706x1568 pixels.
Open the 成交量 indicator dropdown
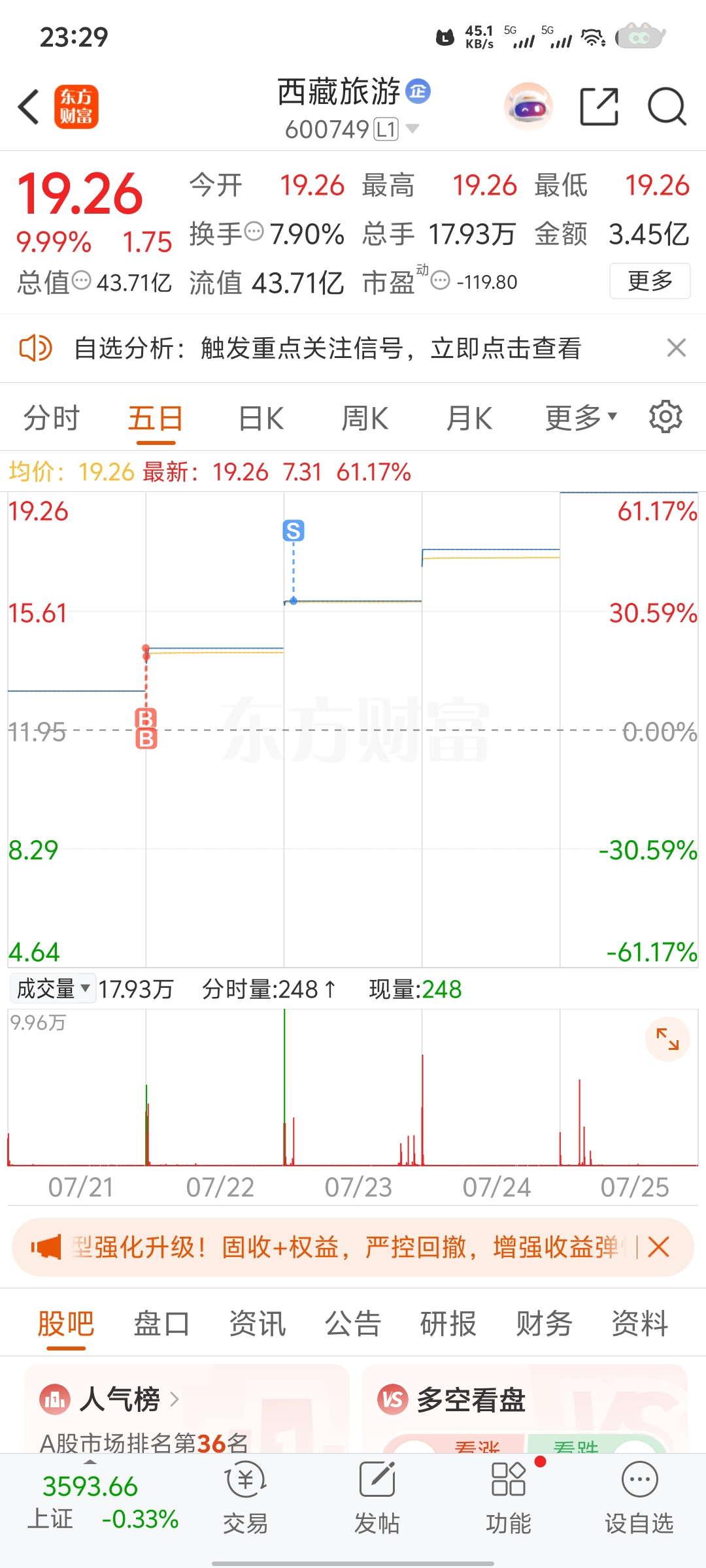[x=53, y=988]
